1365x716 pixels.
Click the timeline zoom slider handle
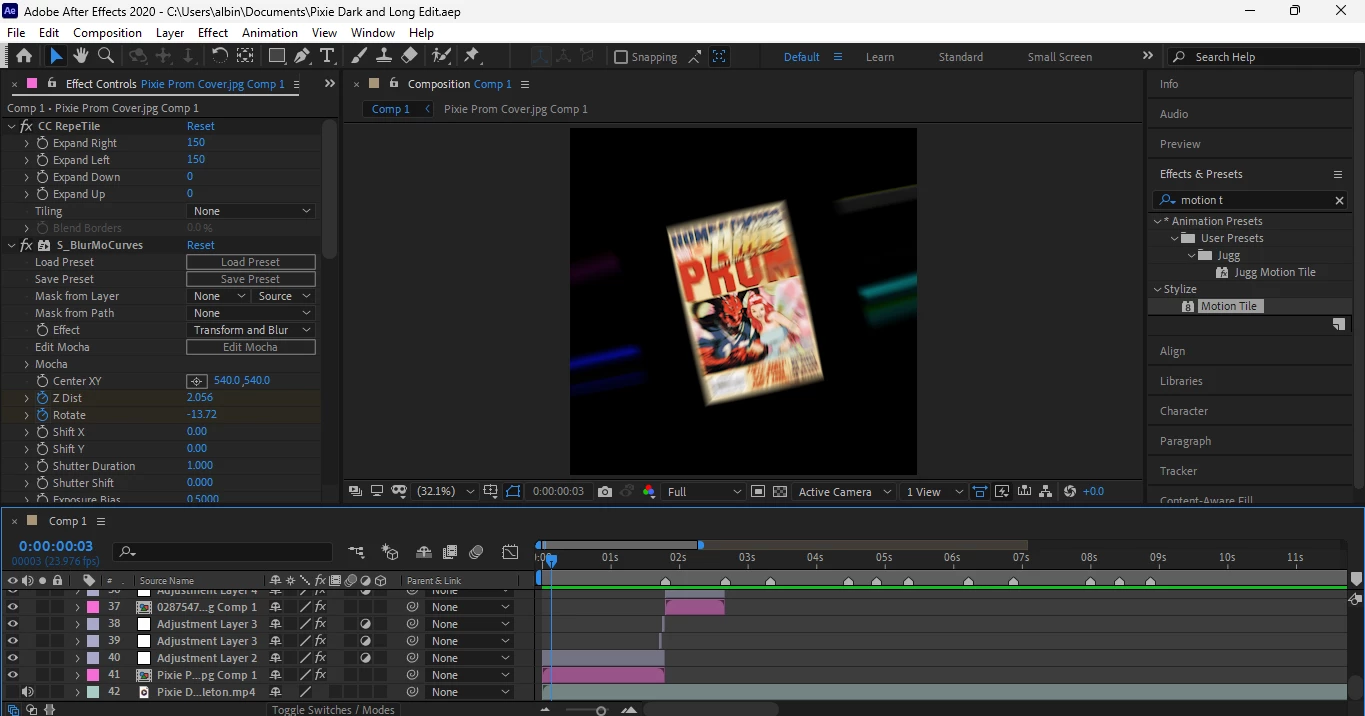[601, 710]
